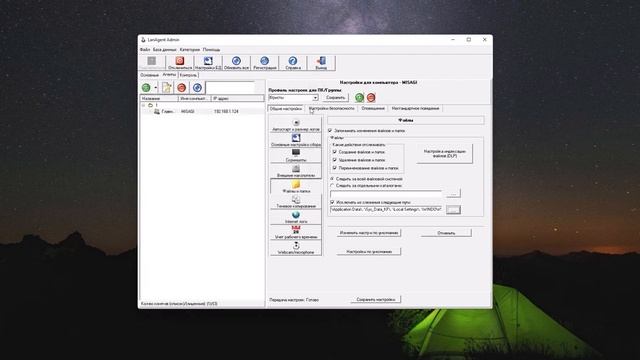
Task: Click the red Отсоединиться toolbar icon
Action: [180, 61]
